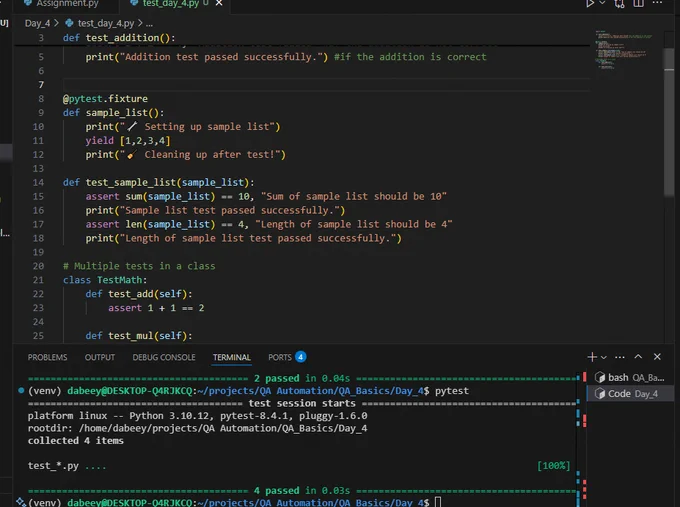Switch to the PROBLEMS panel tab
The width and height of the screenshot is (680, 507).
coord(48,357)
